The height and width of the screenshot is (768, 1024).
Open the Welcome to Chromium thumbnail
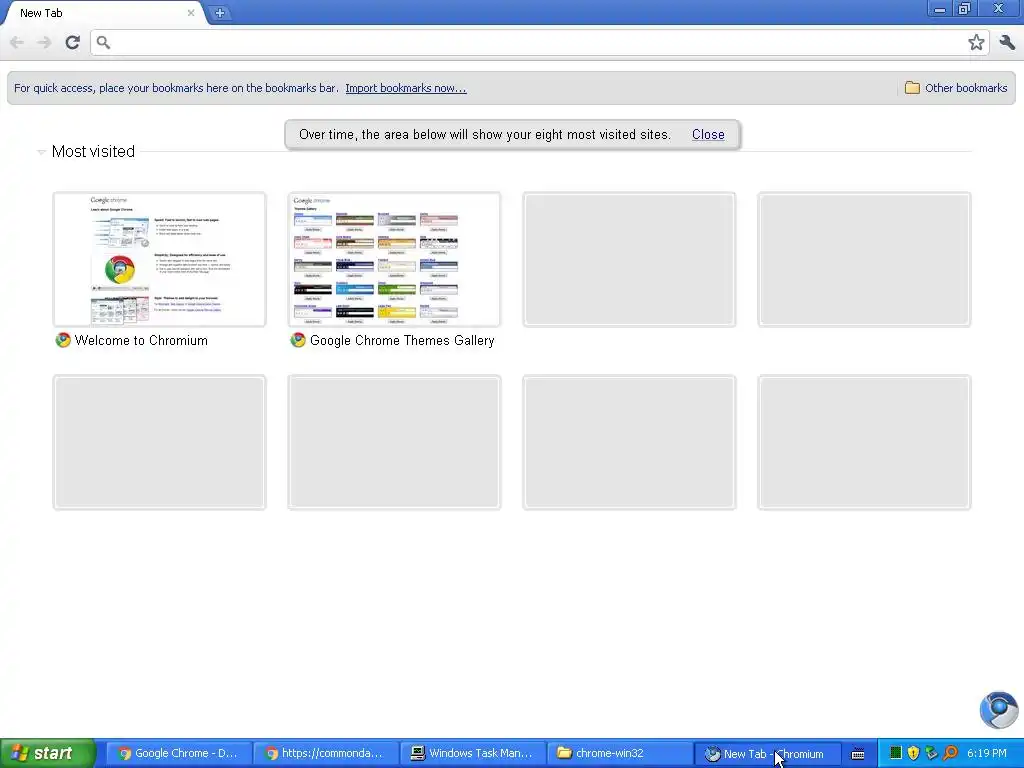159,259
